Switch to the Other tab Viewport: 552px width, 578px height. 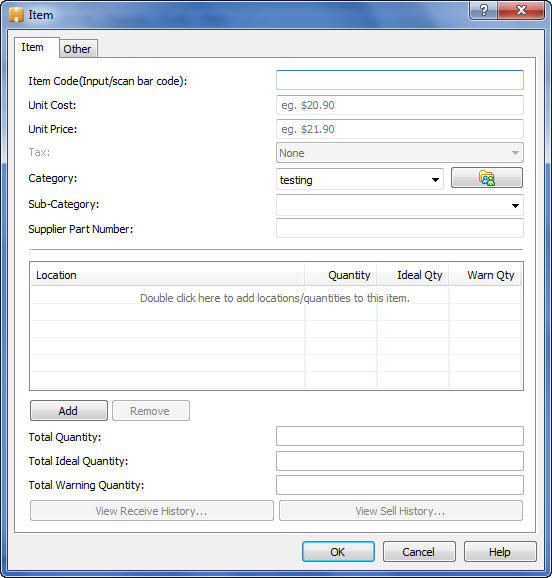[77, 49]
